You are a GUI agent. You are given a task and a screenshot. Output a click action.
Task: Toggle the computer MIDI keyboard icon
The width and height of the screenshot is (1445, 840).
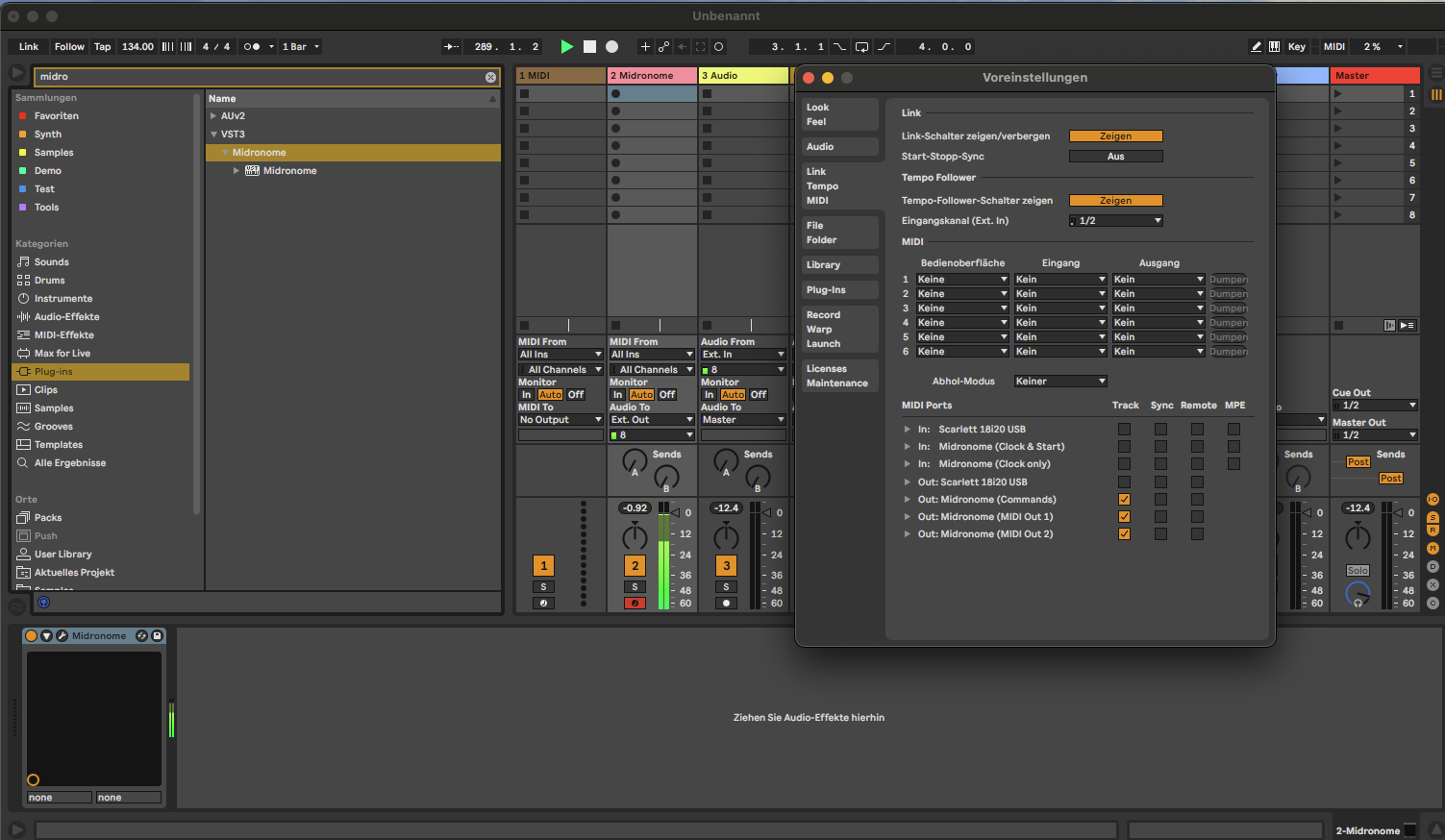pyautogui.click(x=1274, y=46)
